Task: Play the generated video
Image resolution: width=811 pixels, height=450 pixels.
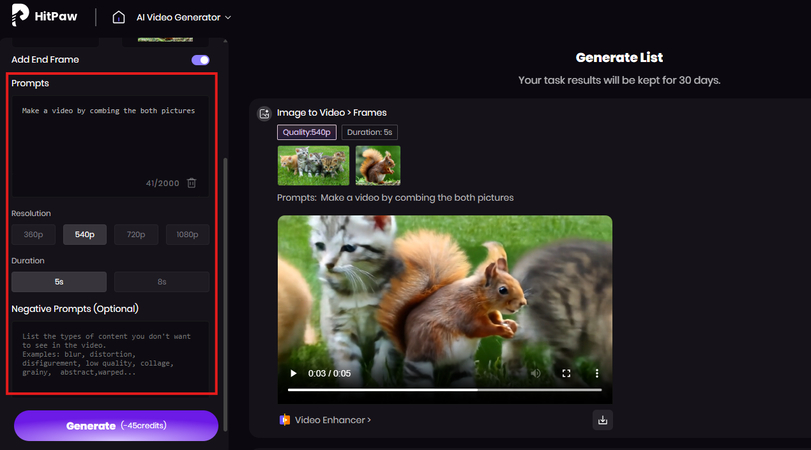Action: pyautogui.click(x=293, y=373)
